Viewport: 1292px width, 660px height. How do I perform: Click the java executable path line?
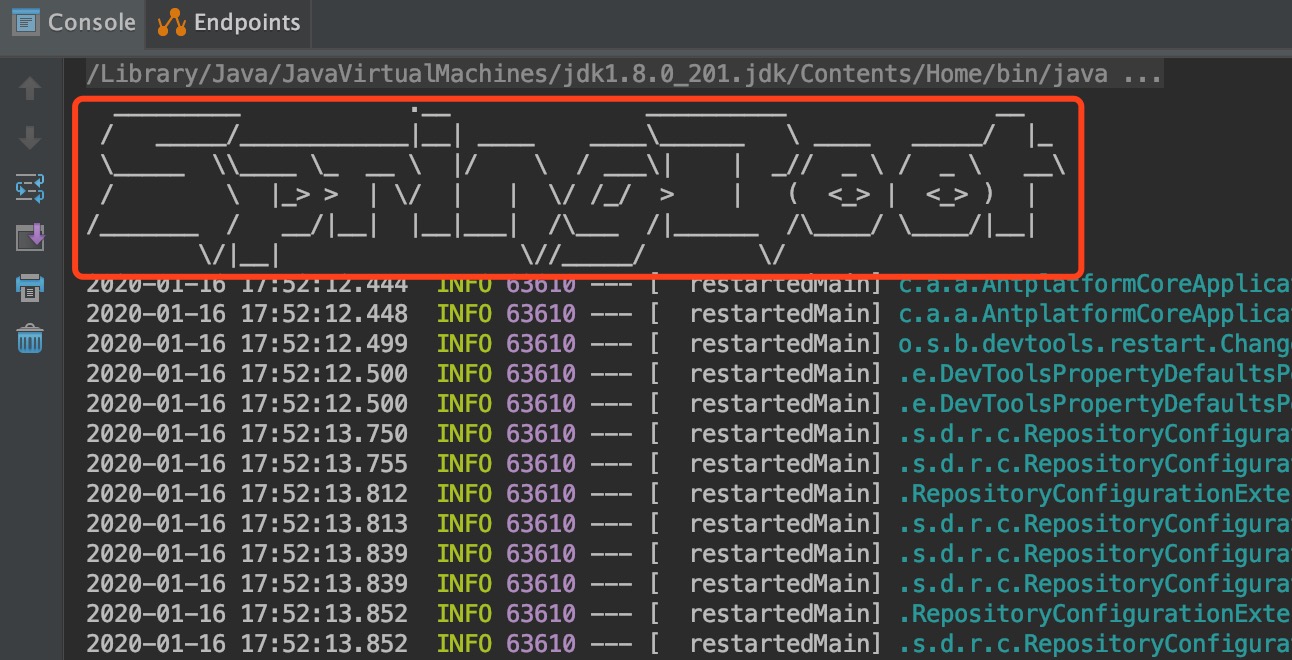point(624,74)
